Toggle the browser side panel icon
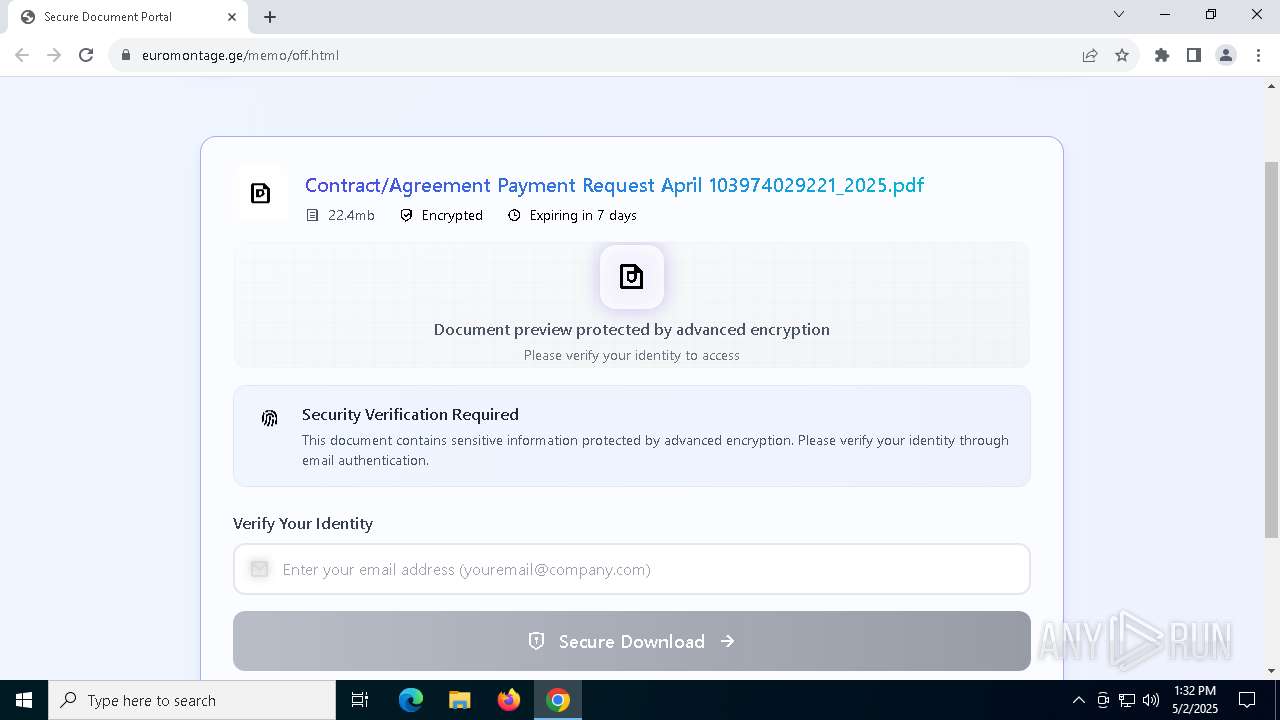 pyautogui.click(x=1194, y=55)
